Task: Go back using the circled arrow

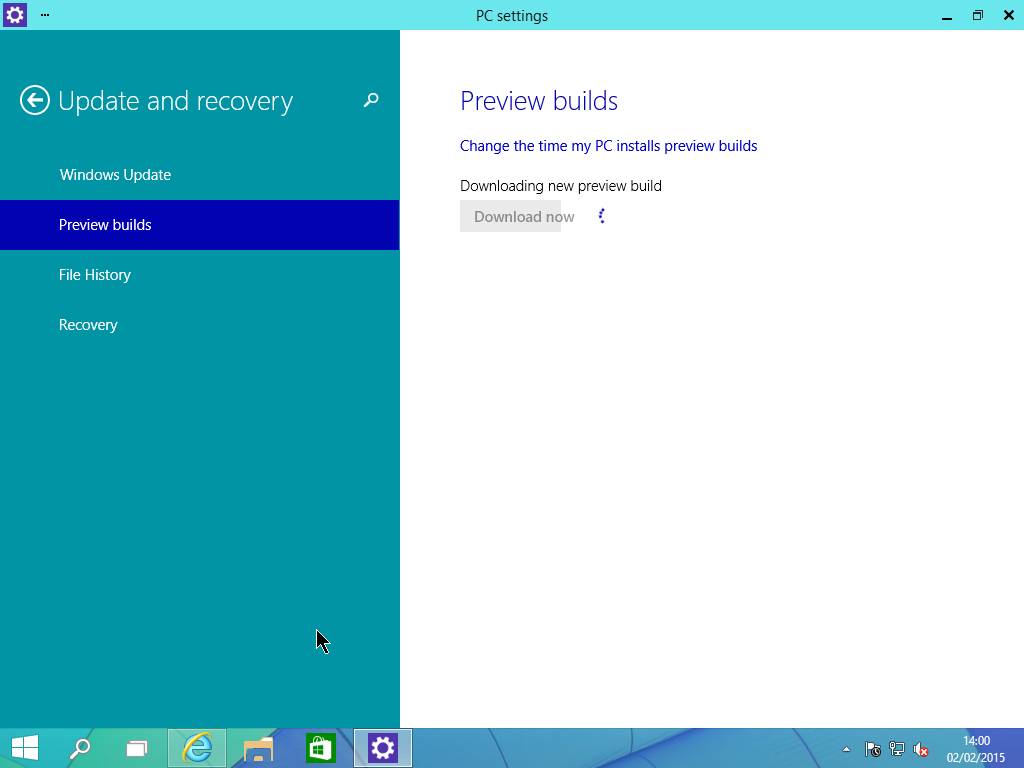Action: click(x=35, y=101)
